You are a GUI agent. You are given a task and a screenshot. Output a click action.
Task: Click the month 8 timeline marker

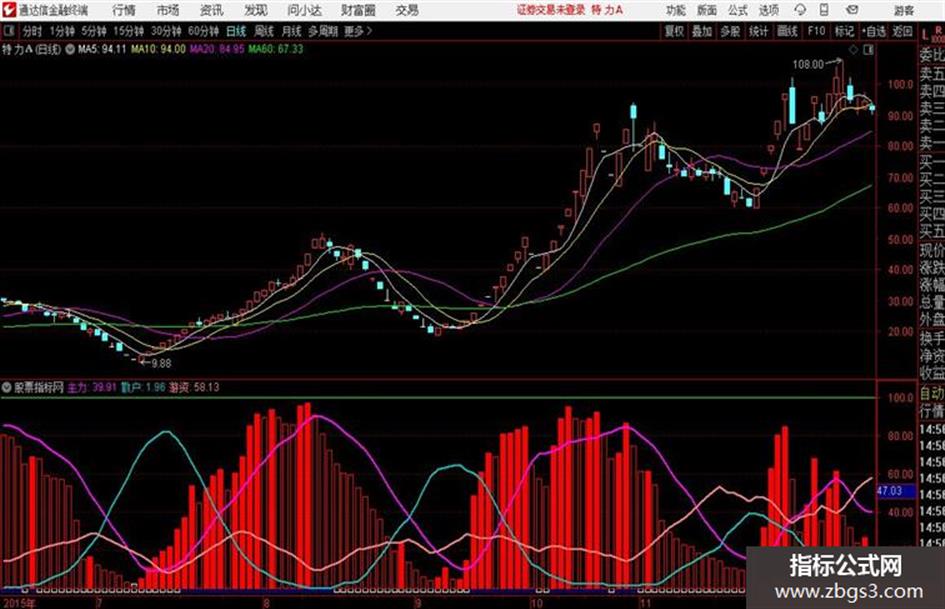click(266, 602)
